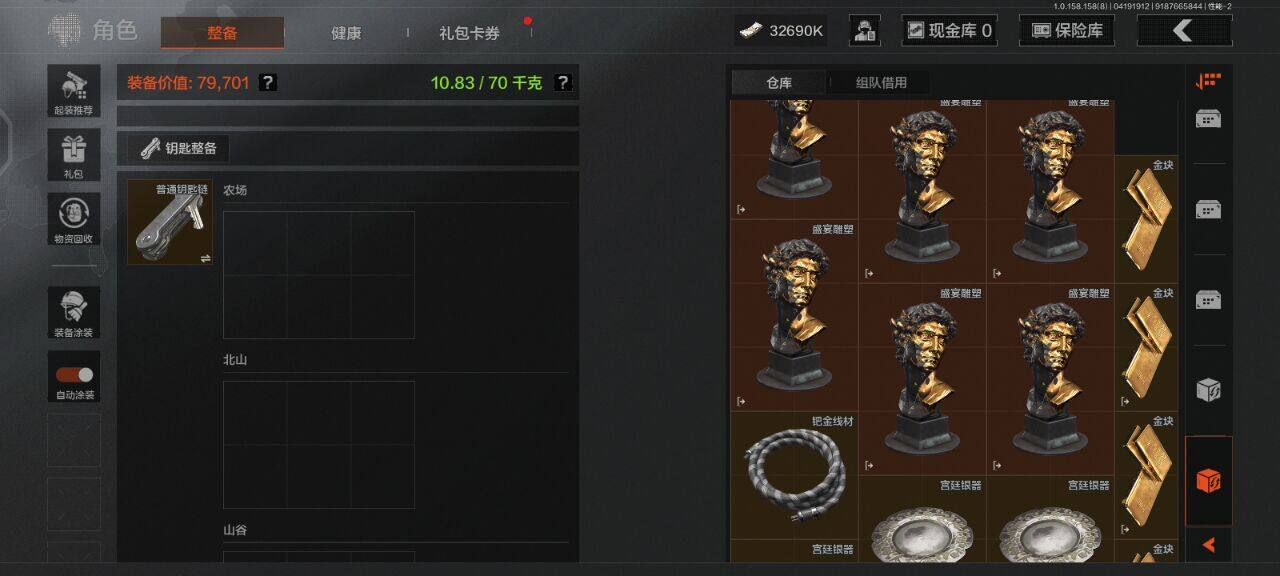Viewport: 1280px width, 576px height.
Task: Collapse the sidebar with the orange arrow
Action: point(1208,545)
